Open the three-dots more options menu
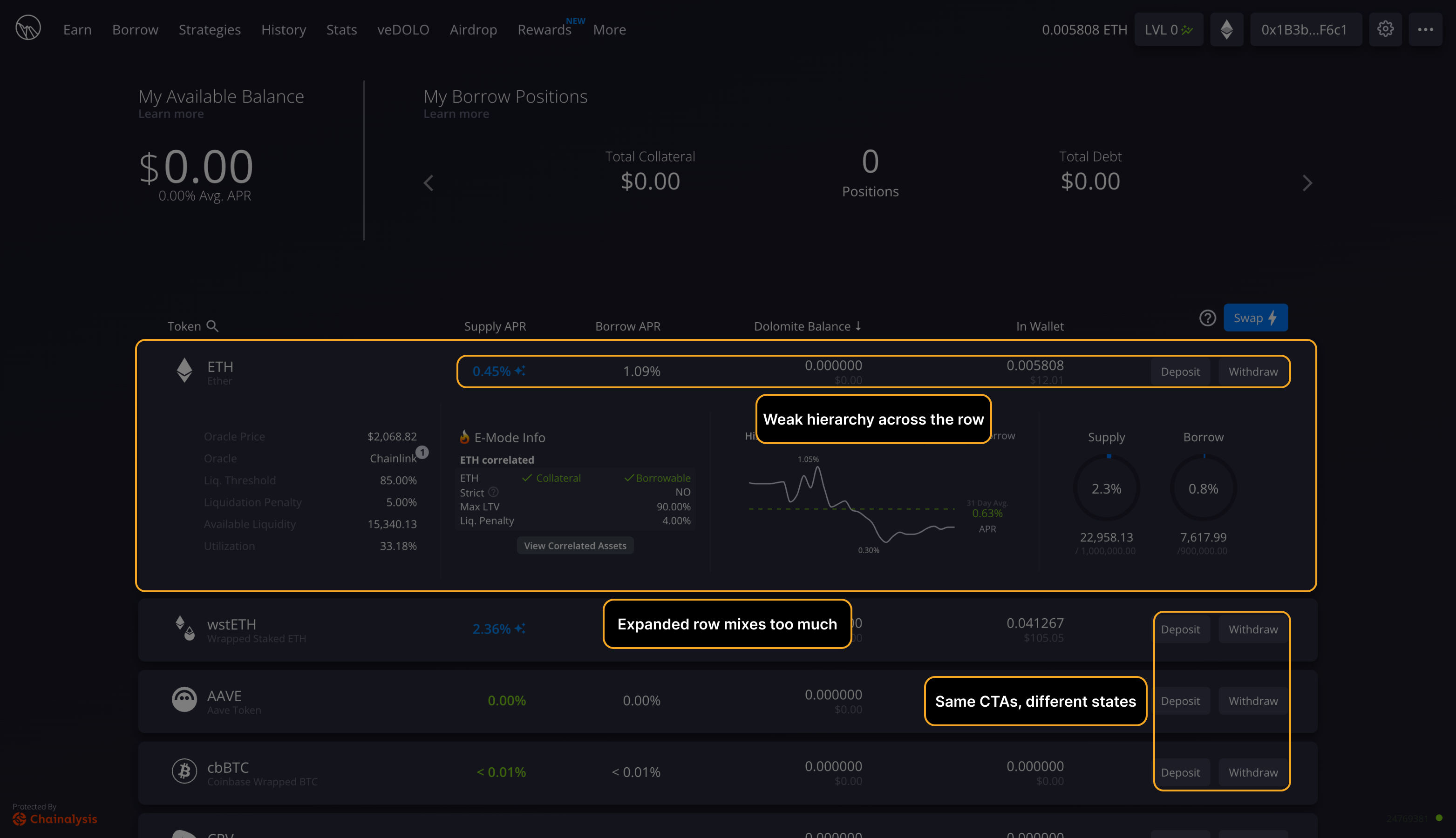Viewport: 1456px width, 838px height. pyautogui.click(x=1425, y=29)
